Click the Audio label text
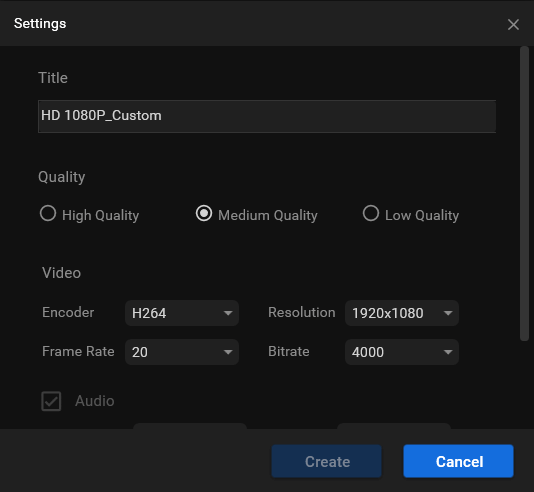 tap(95, 401)
